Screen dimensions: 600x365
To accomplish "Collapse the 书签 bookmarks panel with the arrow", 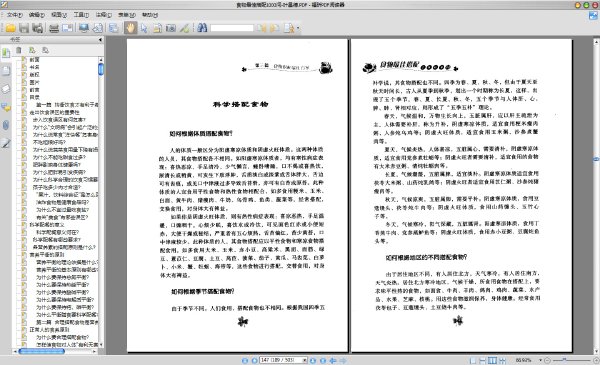I will click(100, 39).
